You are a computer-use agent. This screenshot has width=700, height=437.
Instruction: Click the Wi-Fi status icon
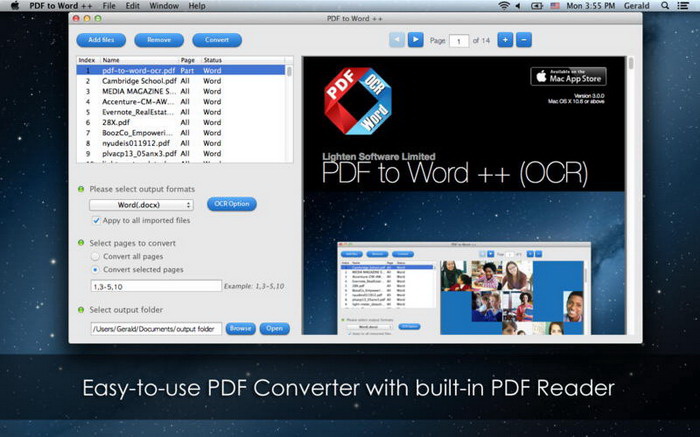504,6
